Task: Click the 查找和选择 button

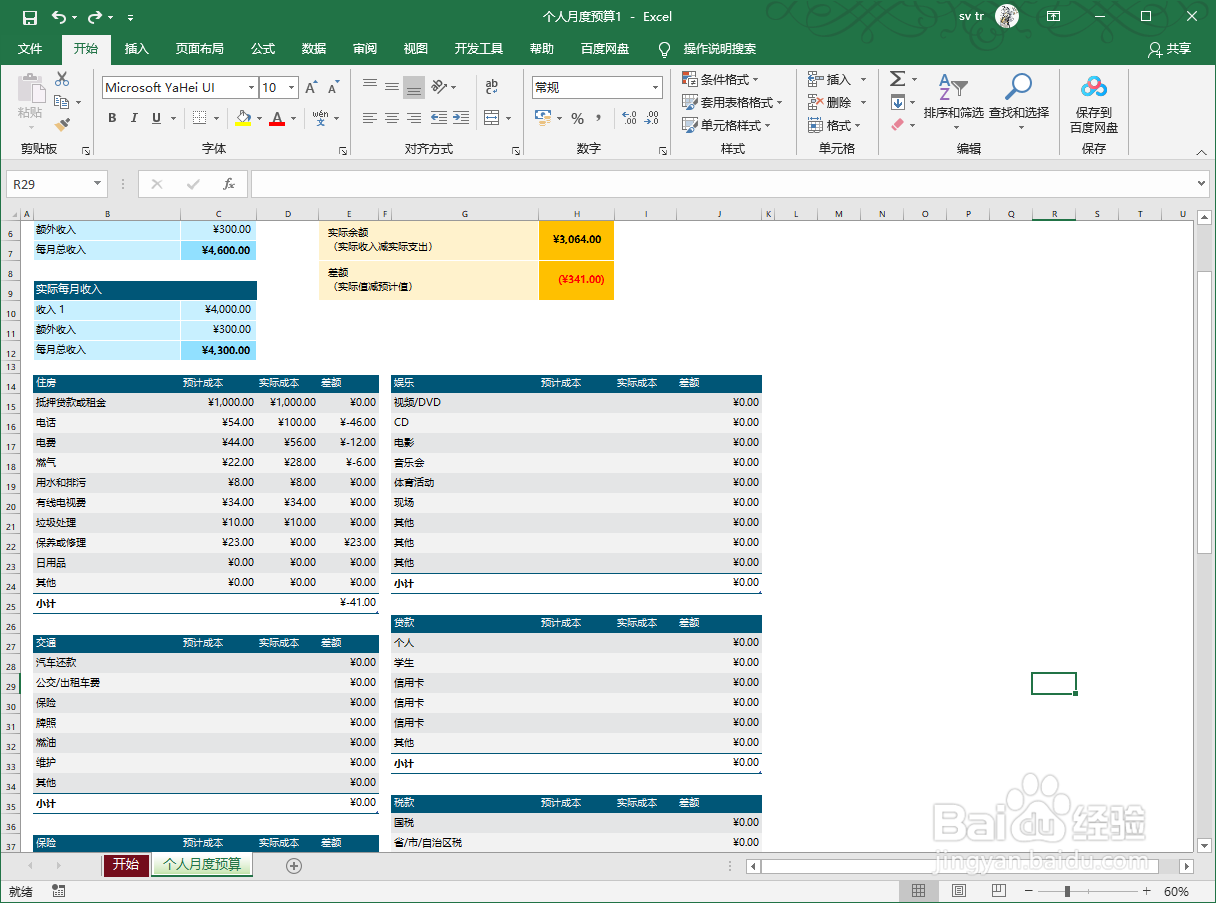Action: pyautogui.click(x=1019, y=100)
